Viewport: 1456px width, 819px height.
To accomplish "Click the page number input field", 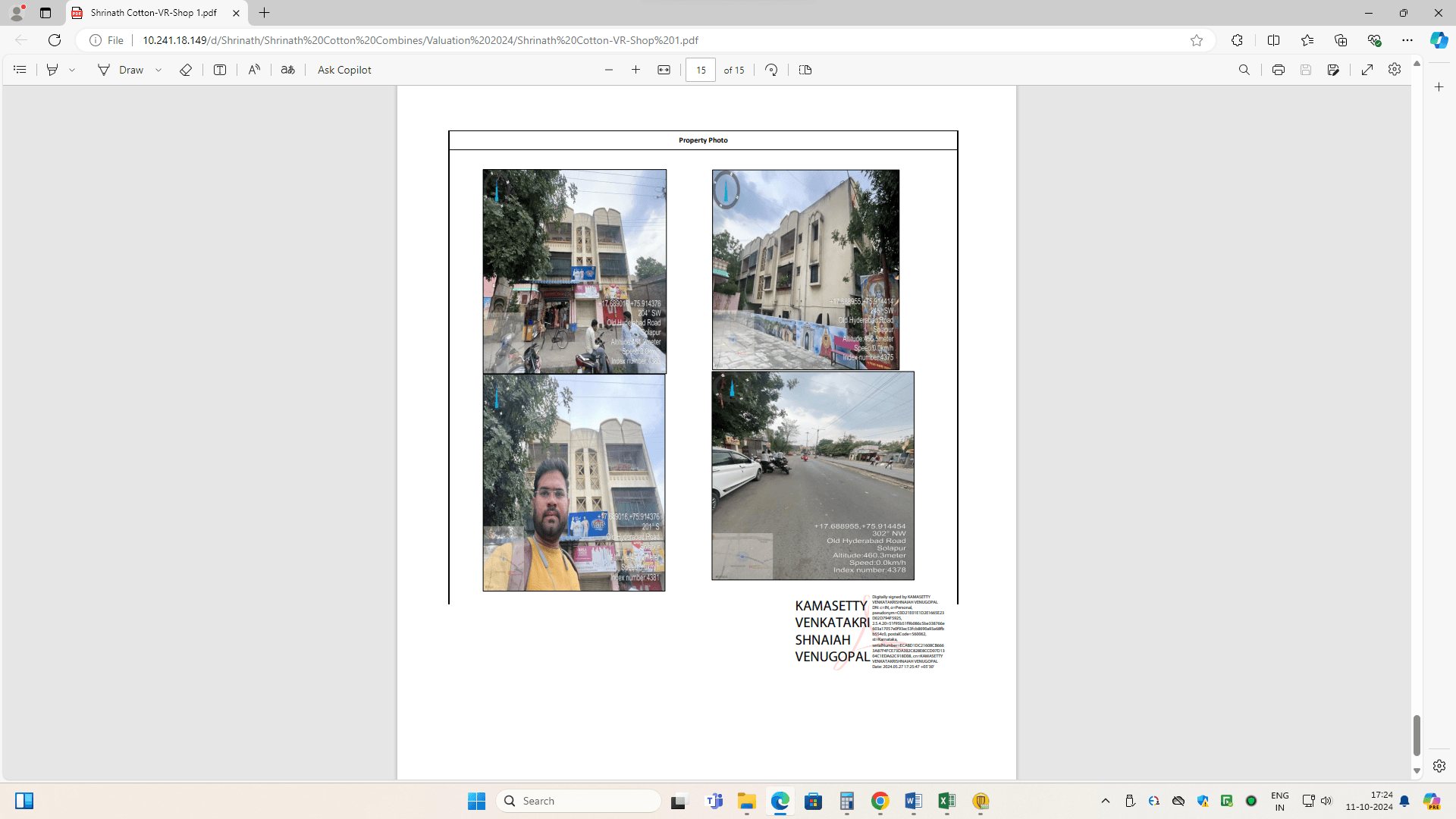I will coord(701,70).
